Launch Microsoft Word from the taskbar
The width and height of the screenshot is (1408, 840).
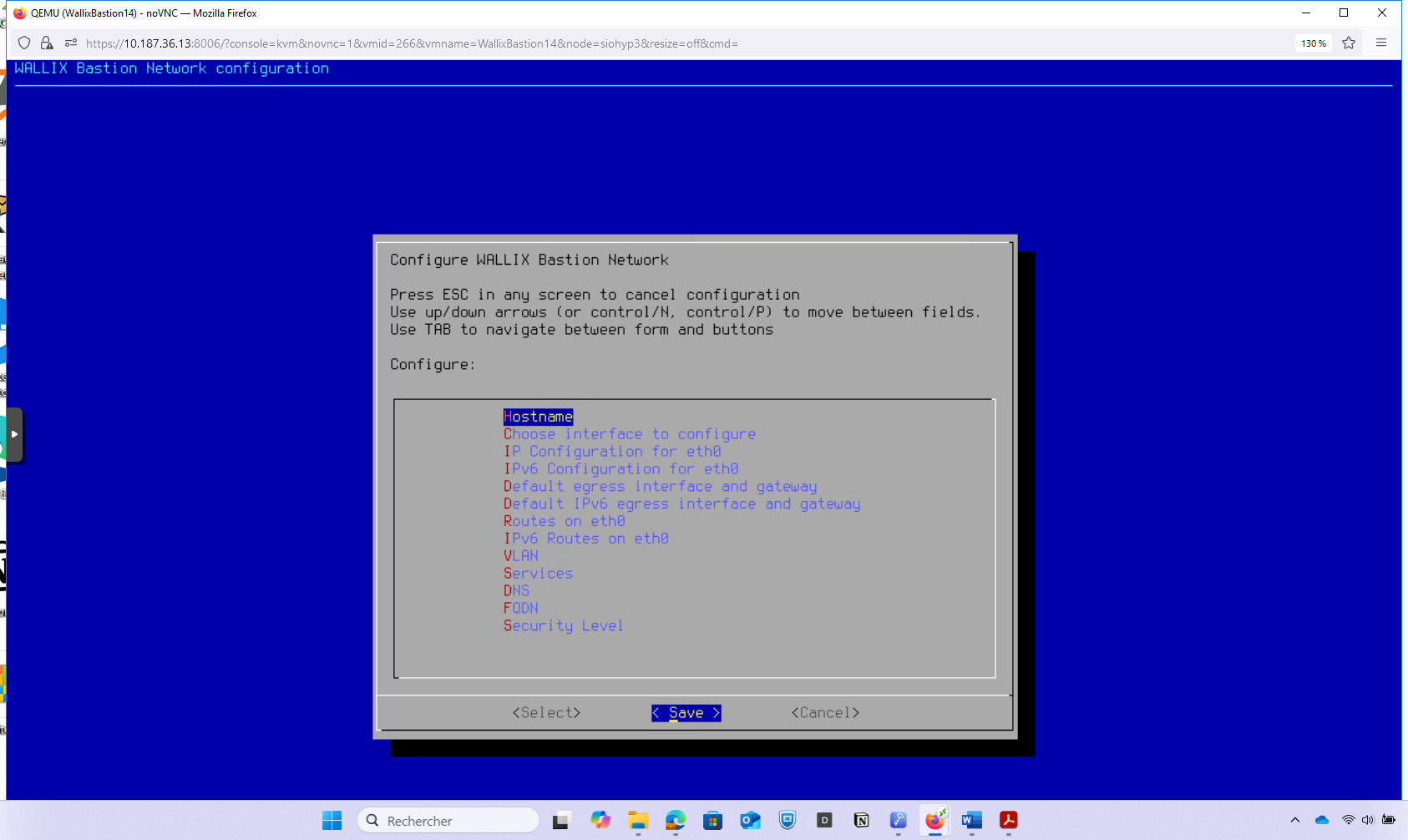click(971, 820)
